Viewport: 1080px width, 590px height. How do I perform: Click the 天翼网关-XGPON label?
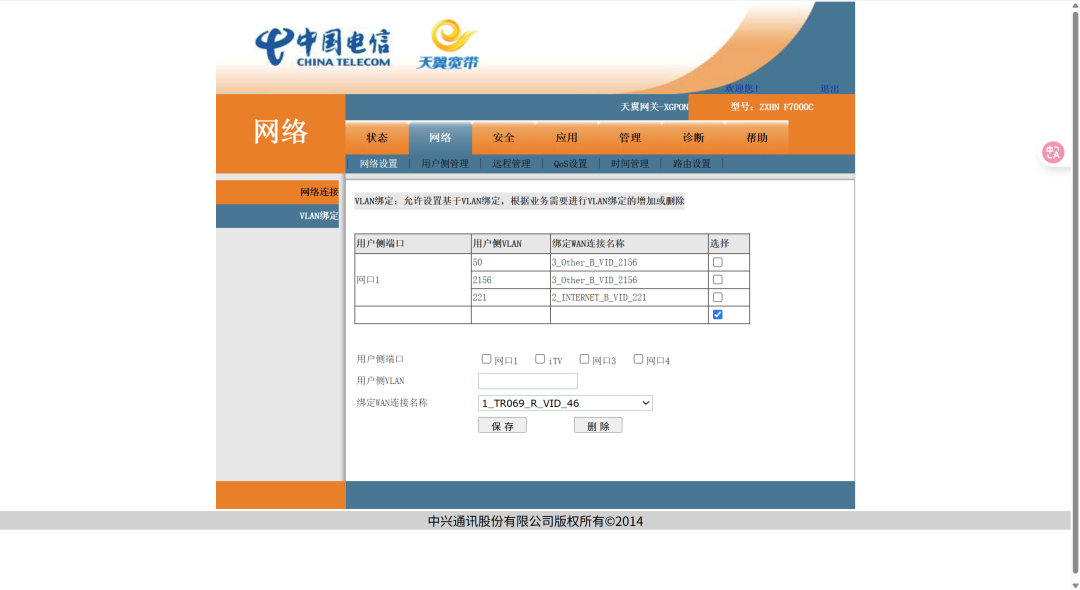654,107
